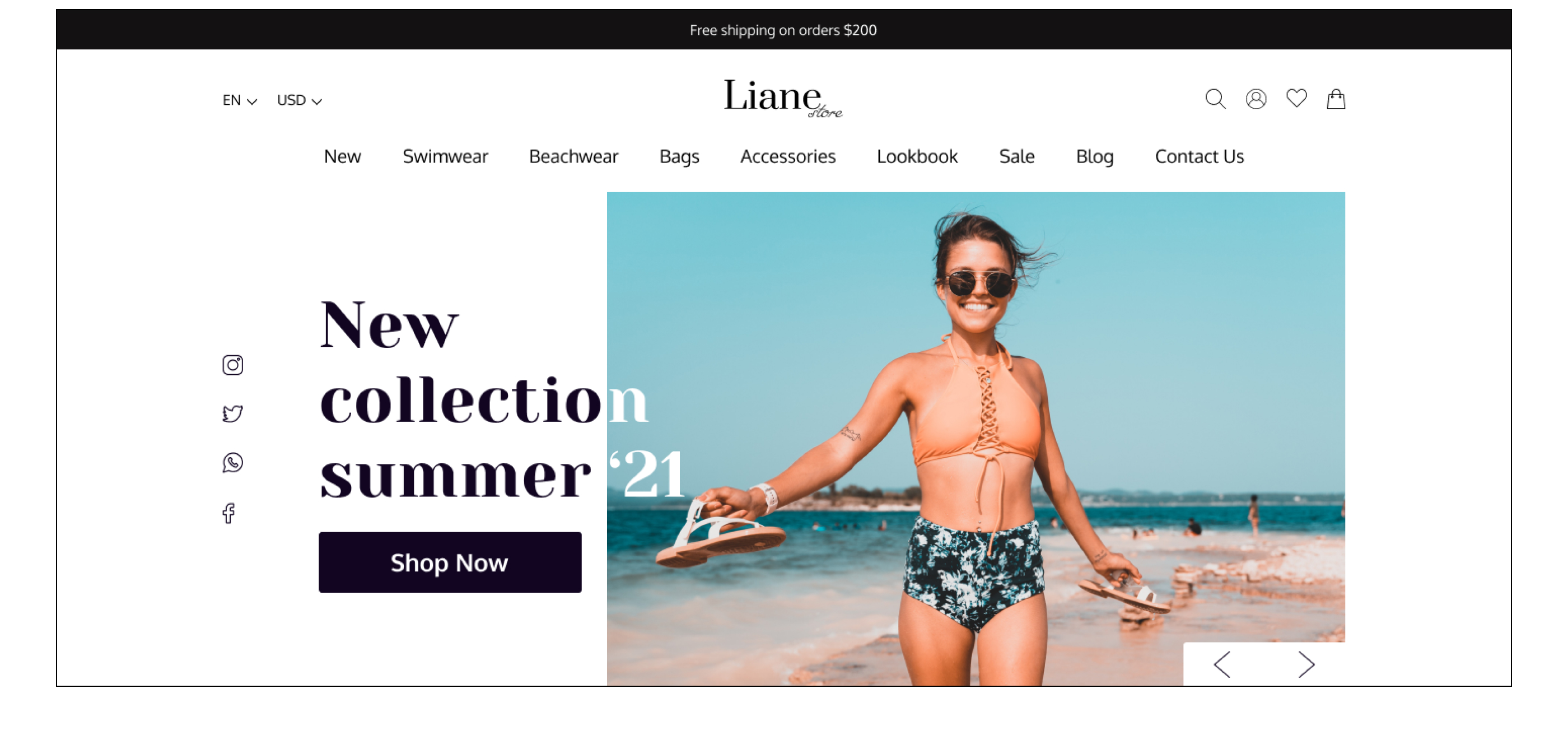The width and height of the screenshot is (1568, 735).
Task: Open the Accessories menu item
Action: tap(788, 156)
